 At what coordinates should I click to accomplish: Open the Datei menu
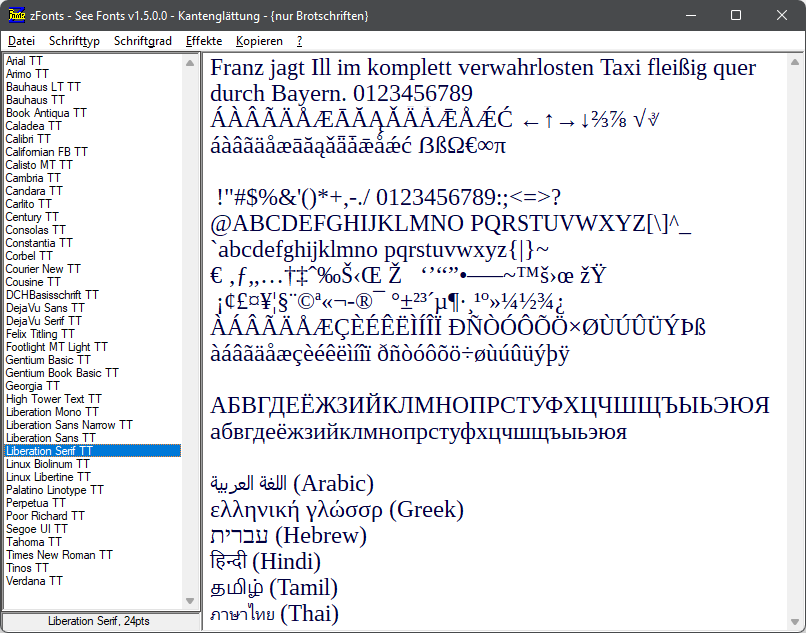pyautogui.click(x=21, y=41)
